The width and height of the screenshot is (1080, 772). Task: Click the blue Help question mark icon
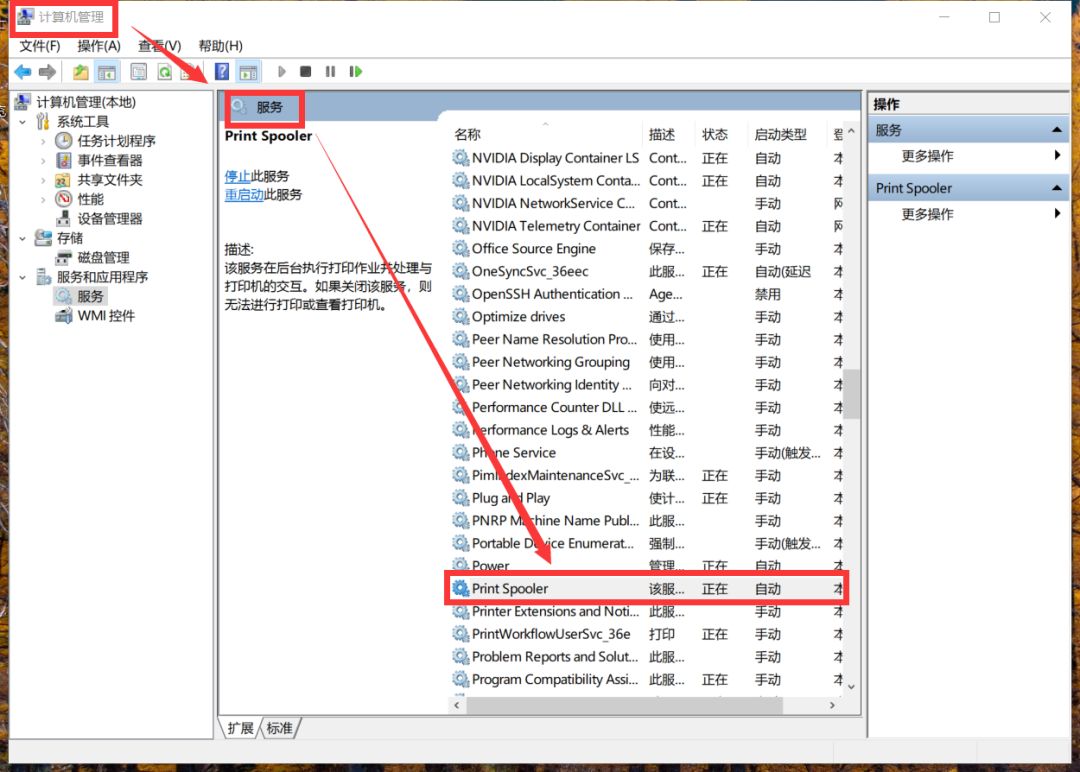pos(222,72)
